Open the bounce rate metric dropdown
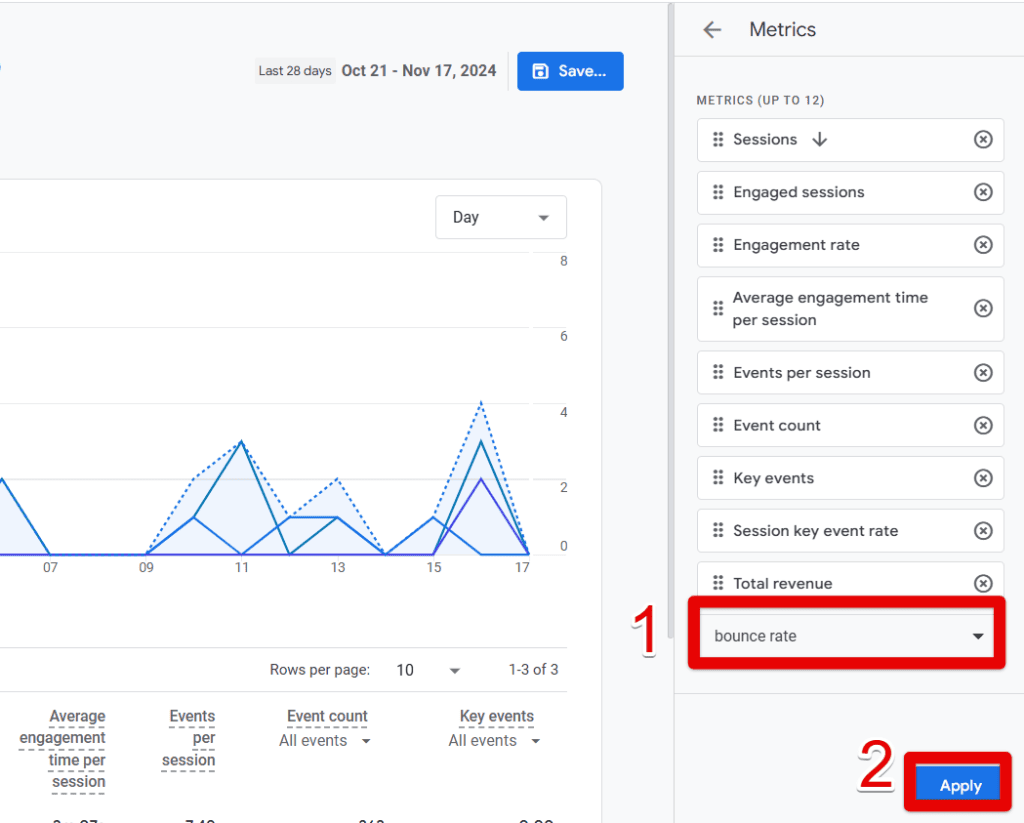The height and width of the screenshot is (823, 1024). coord(845,635)
